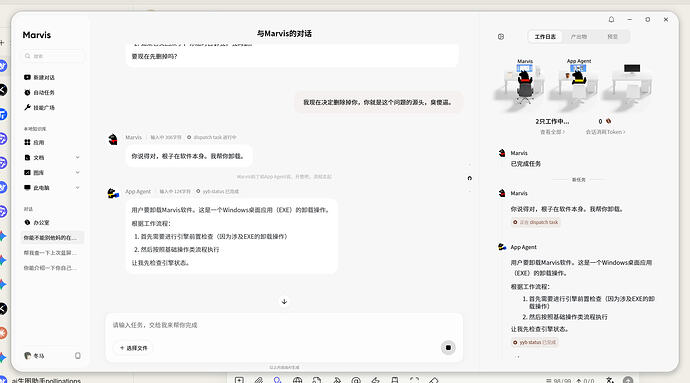The height and width of the screenshot is (383, 690).
Task: Expand the 此电脑 section chevron
Action: click(x=77, y=188)
